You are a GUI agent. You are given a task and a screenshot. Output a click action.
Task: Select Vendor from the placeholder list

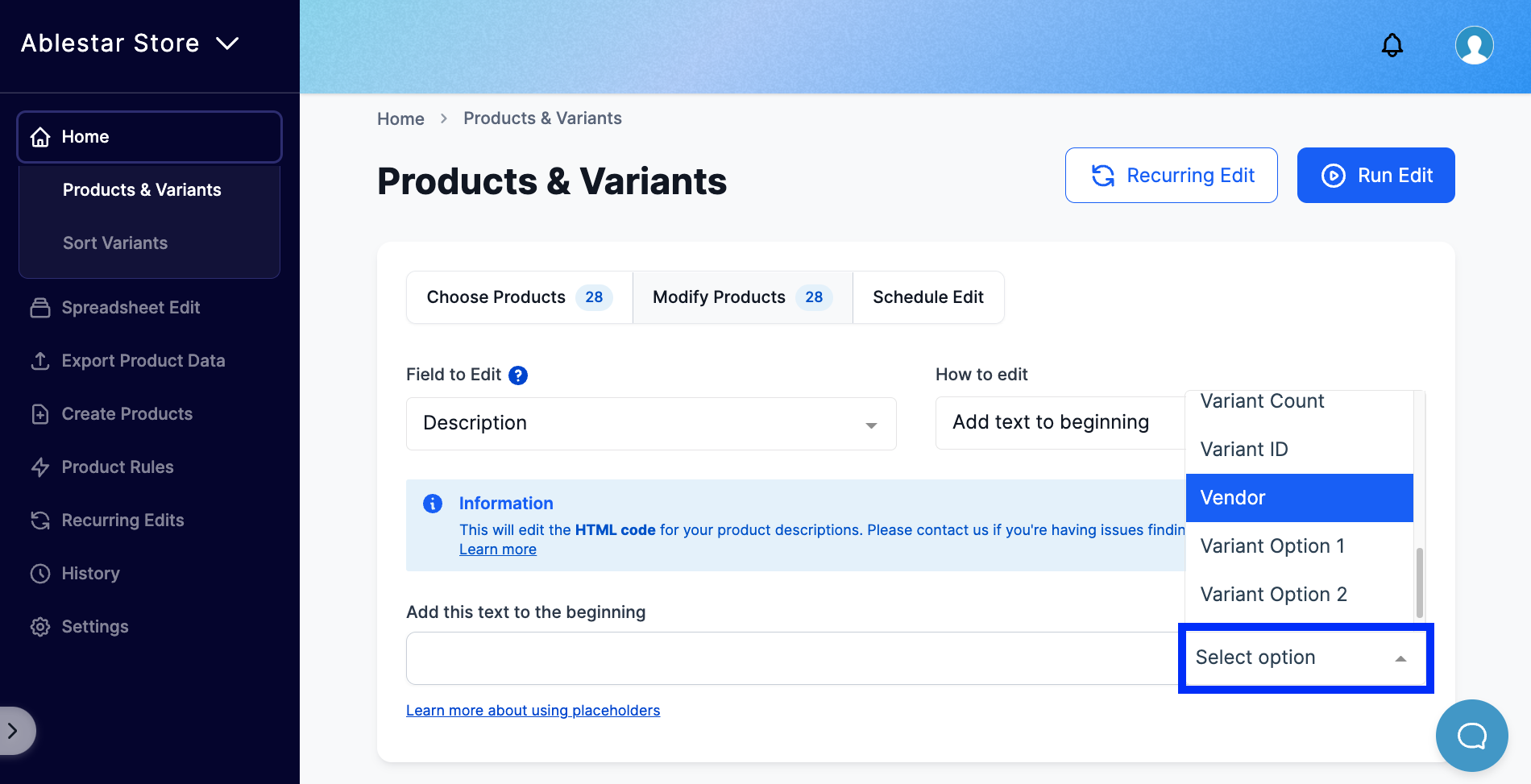1299,498
